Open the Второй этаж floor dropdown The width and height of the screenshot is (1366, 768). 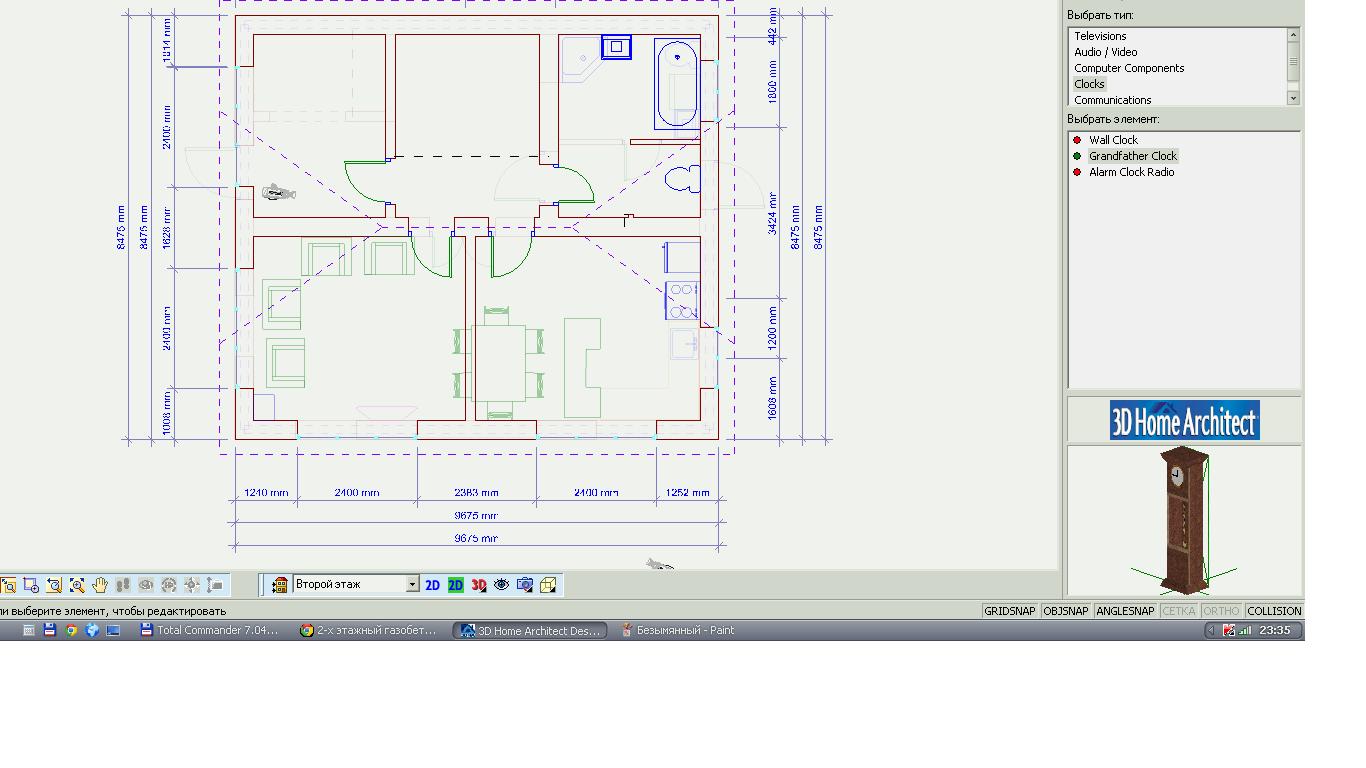click(x=411, y=585)
